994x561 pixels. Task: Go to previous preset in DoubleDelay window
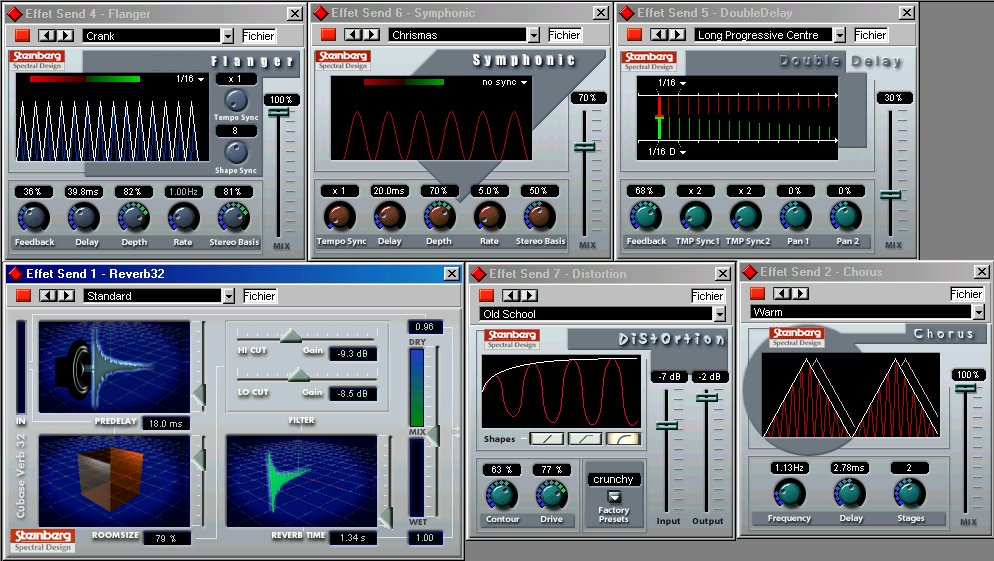(x=659, y=34)
